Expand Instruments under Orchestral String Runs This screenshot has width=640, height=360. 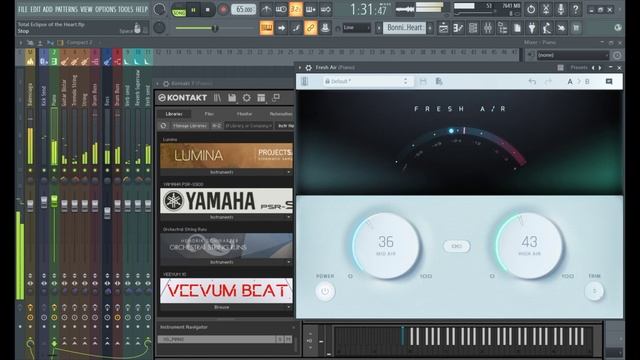pyautogui.click(x=226, y=262)
